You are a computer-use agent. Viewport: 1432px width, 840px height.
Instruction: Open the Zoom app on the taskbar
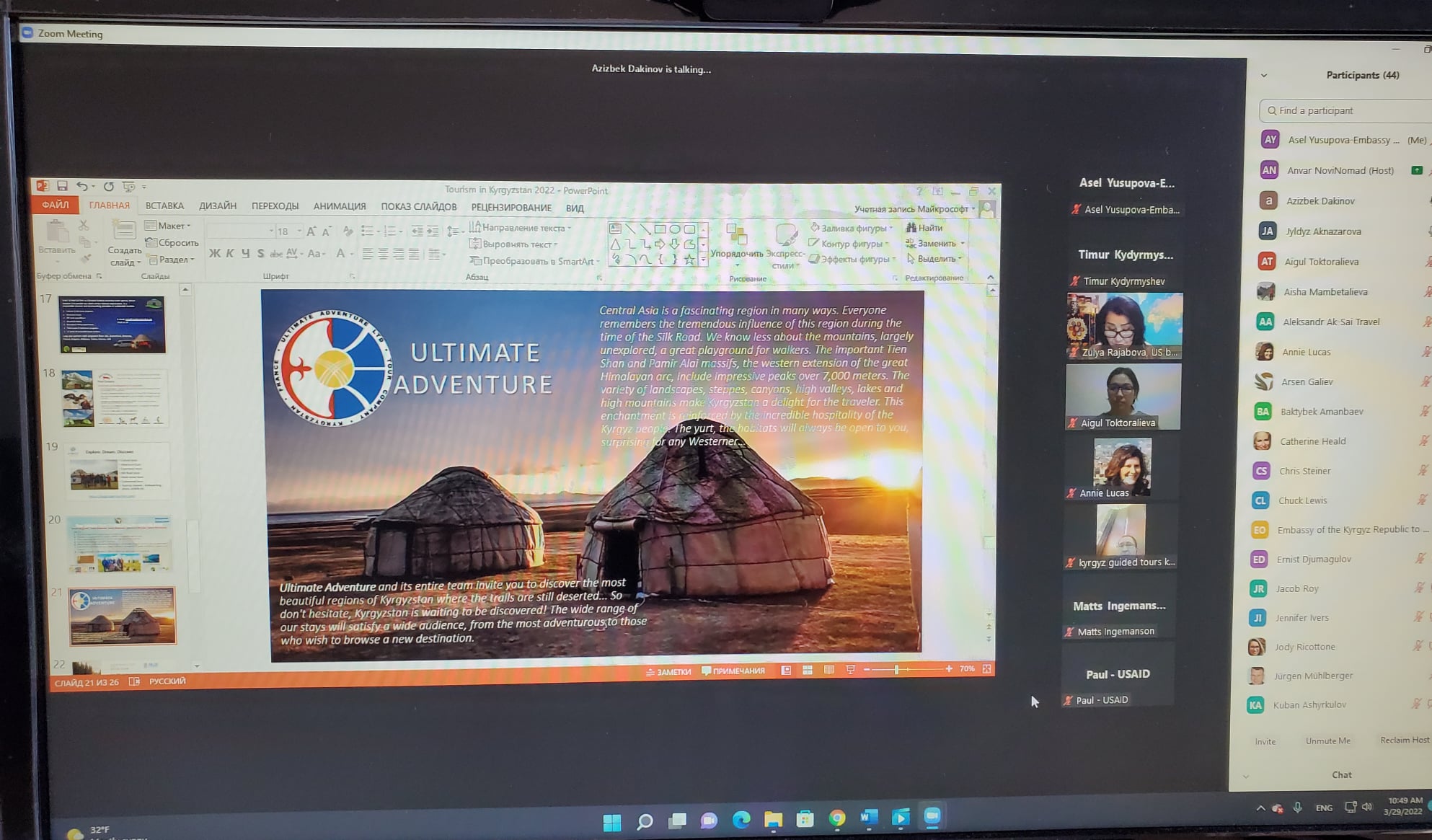click(932, 817)
